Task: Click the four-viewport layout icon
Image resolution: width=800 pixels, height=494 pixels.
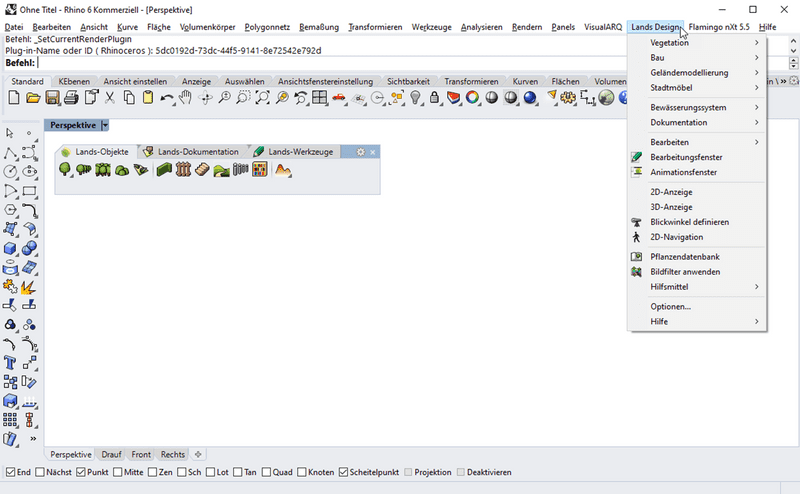Action: point(320,97)
